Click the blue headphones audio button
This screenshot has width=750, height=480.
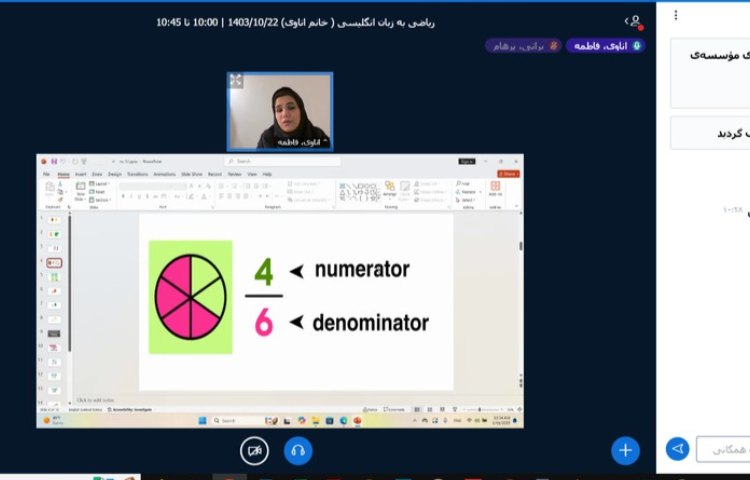(298, 451)
